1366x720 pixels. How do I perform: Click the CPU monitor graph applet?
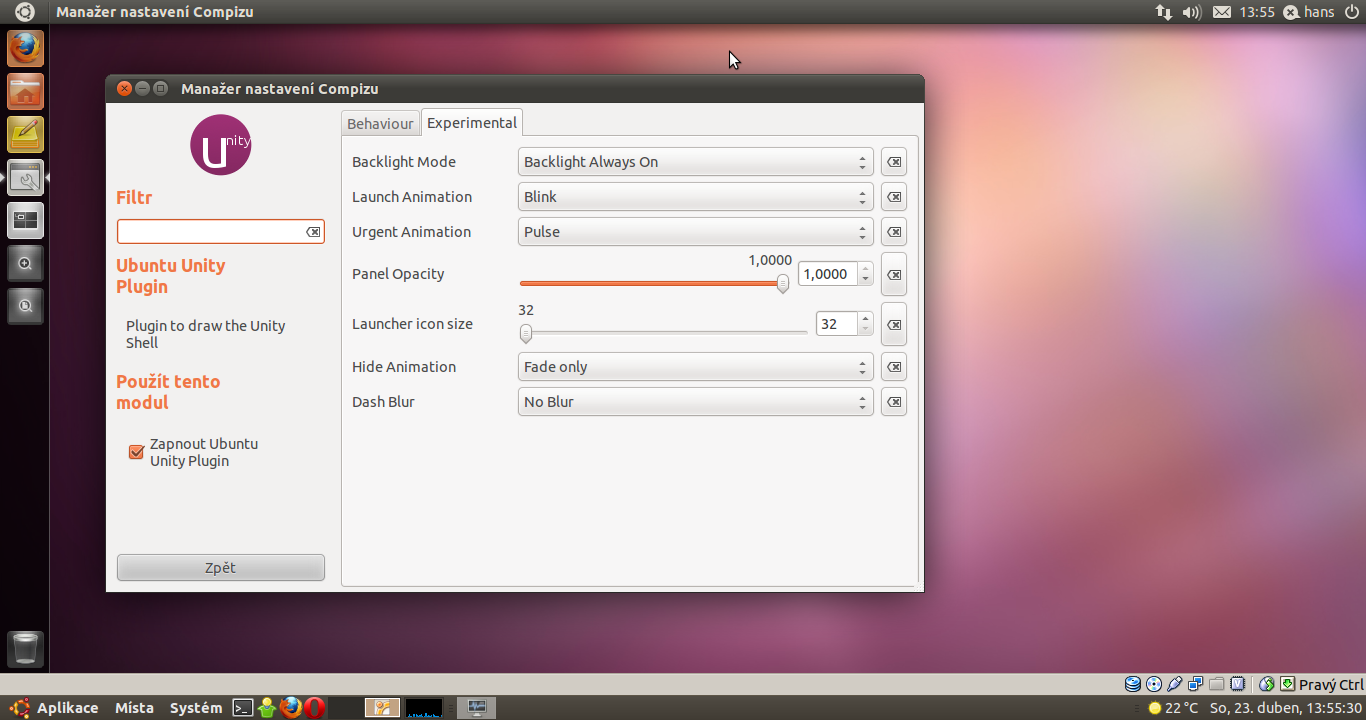point(423,708)
